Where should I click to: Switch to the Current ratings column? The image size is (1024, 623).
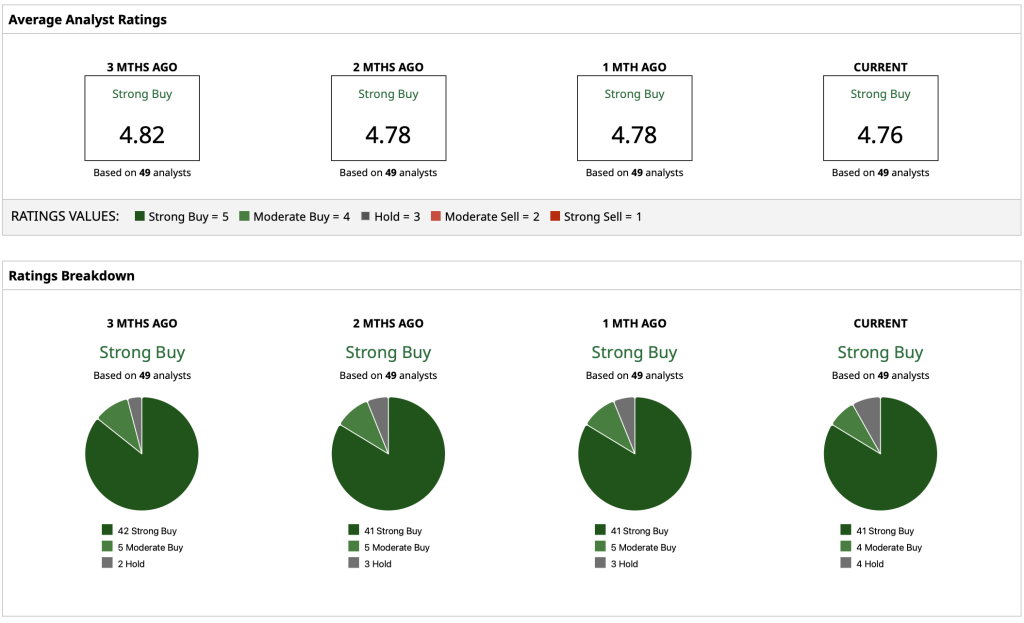(880, 67)
